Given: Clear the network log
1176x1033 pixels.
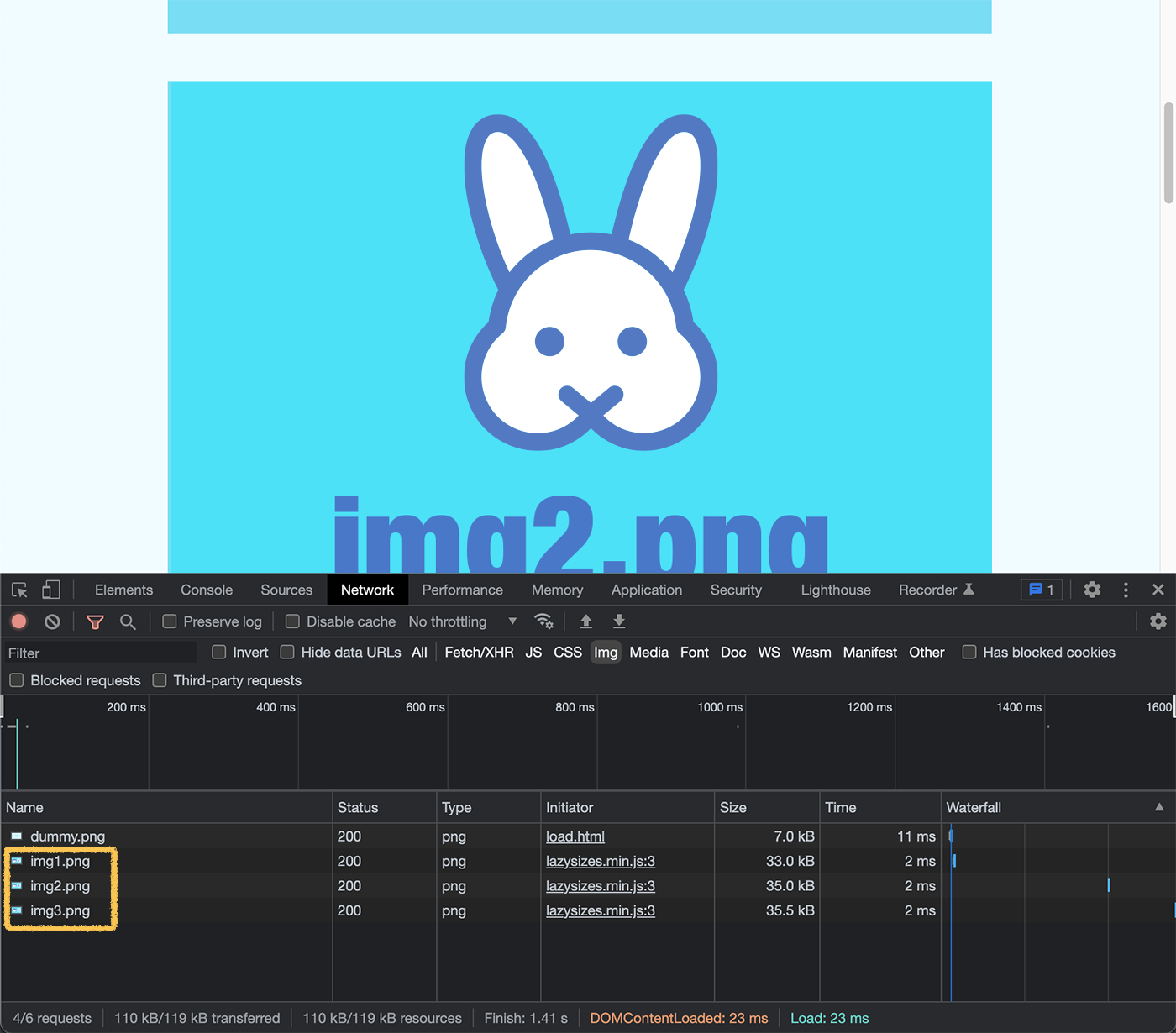Looking at the screenshot, I should pyautogui.click(x=52, y=621).
